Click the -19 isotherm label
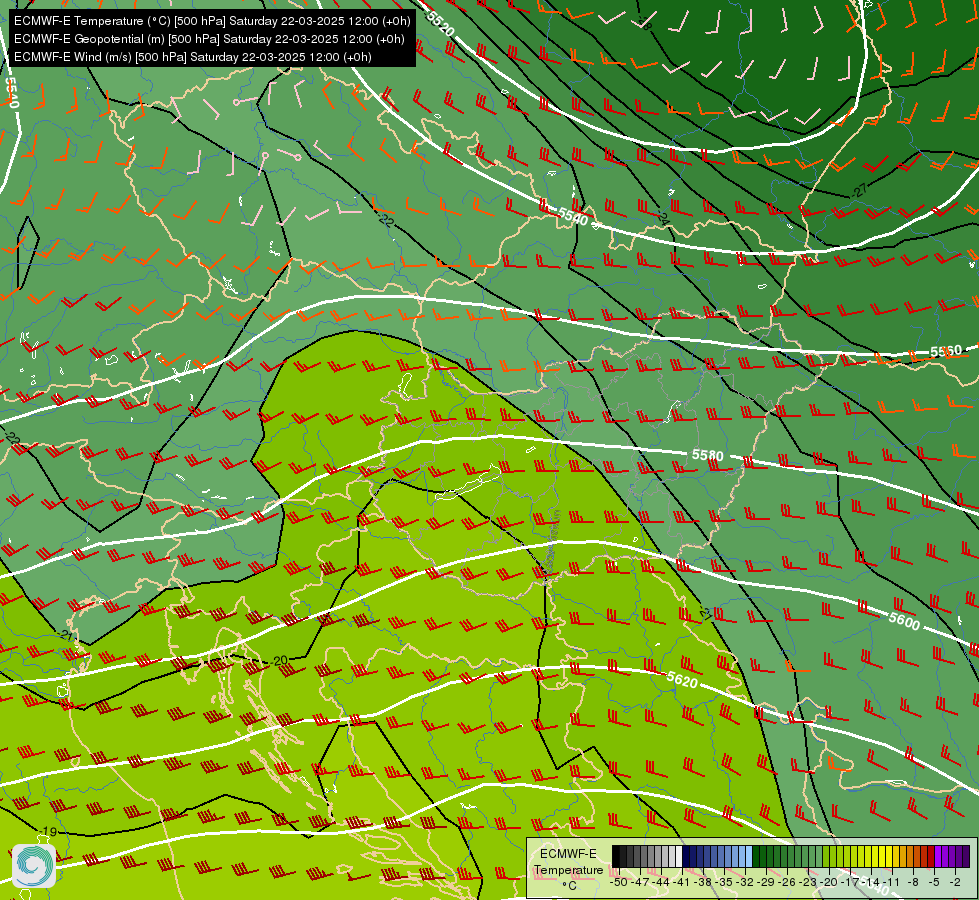Viewport: 979px width, 900px height. 48,831
